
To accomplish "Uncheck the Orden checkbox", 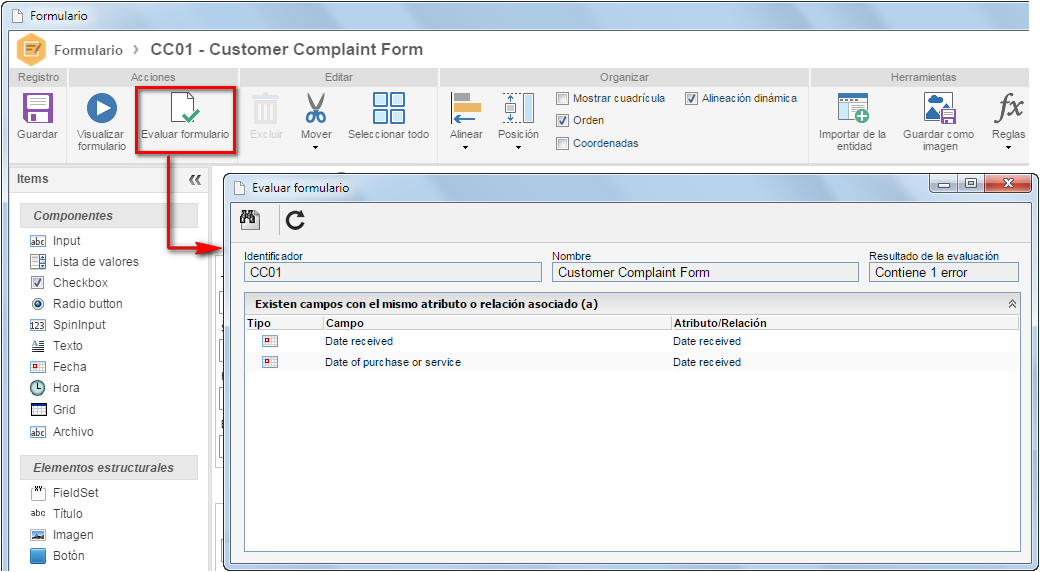I will tap(562, 121).
